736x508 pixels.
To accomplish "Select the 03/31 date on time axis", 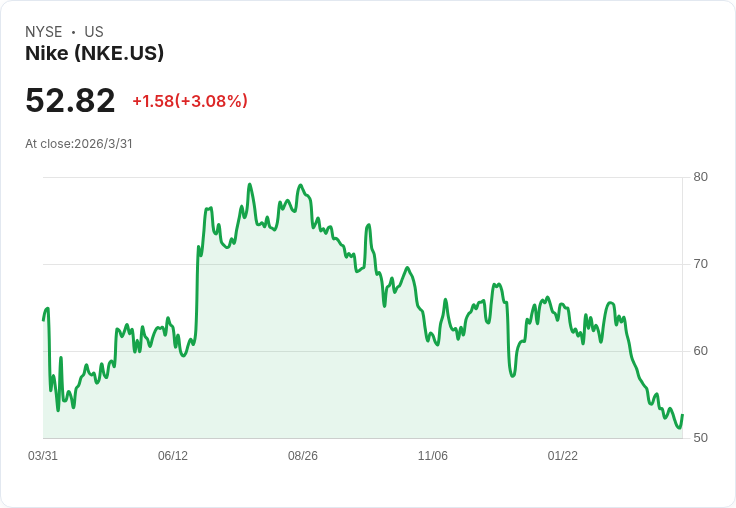I will pos(43,456).
